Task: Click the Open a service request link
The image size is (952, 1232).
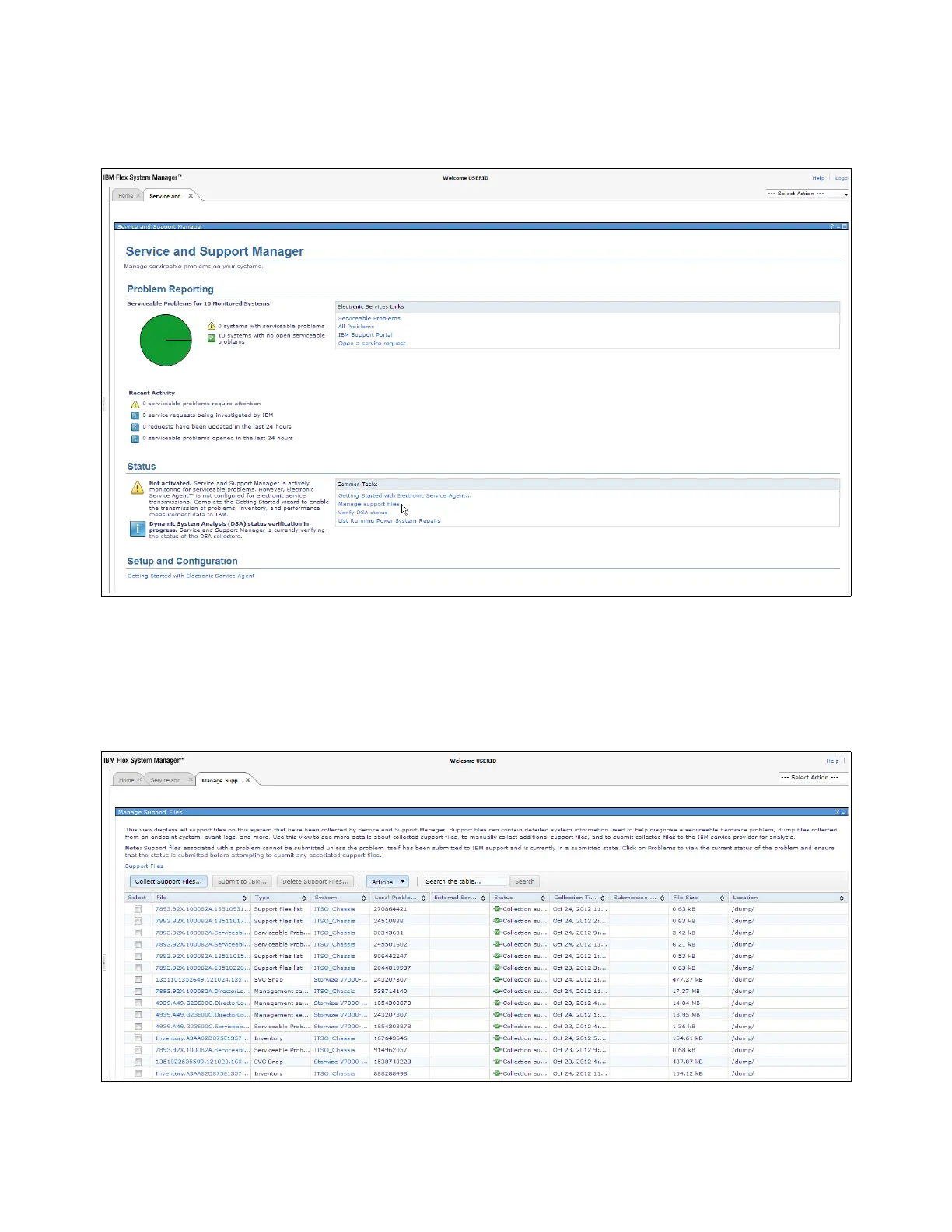Action: click(x=372, y=344)
